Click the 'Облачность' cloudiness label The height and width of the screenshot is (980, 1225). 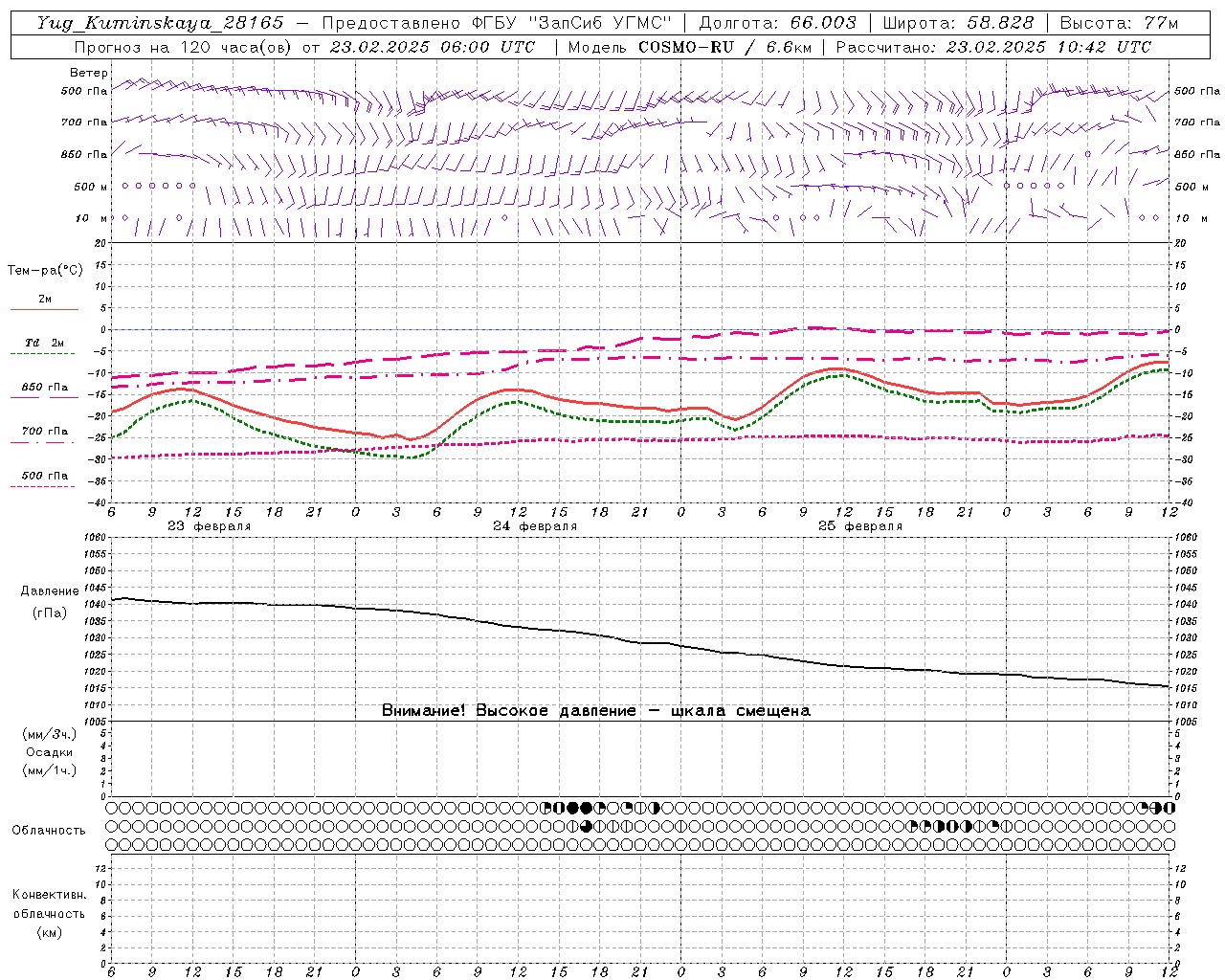pos(49,831)
